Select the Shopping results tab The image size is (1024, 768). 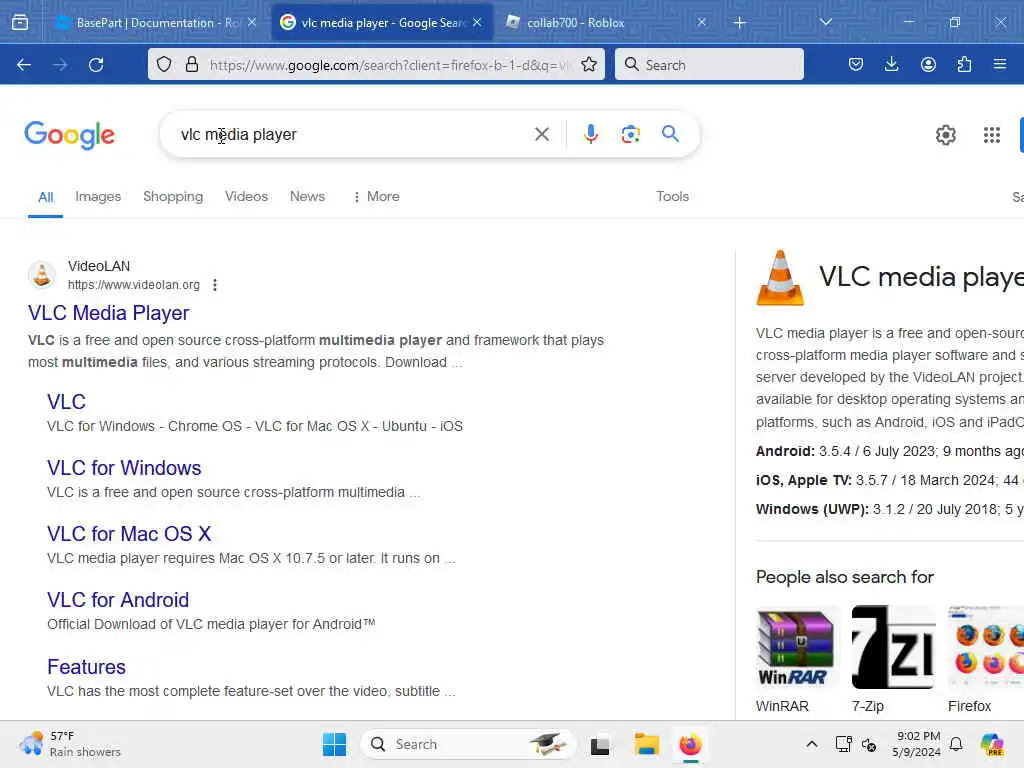[x=173, y=197]
